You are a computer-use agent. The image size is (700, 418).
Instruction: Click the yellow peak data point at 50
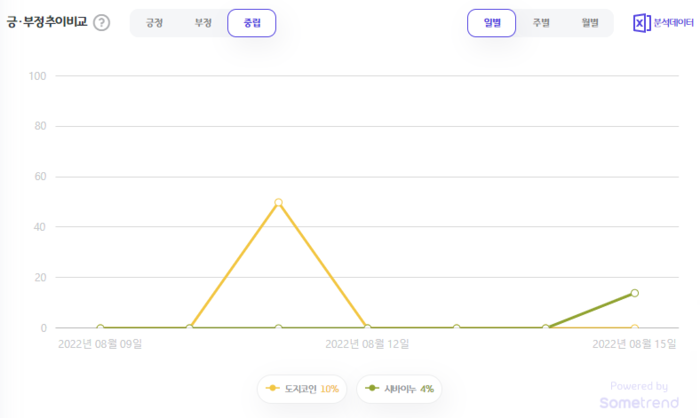click(x=278, y=203)
